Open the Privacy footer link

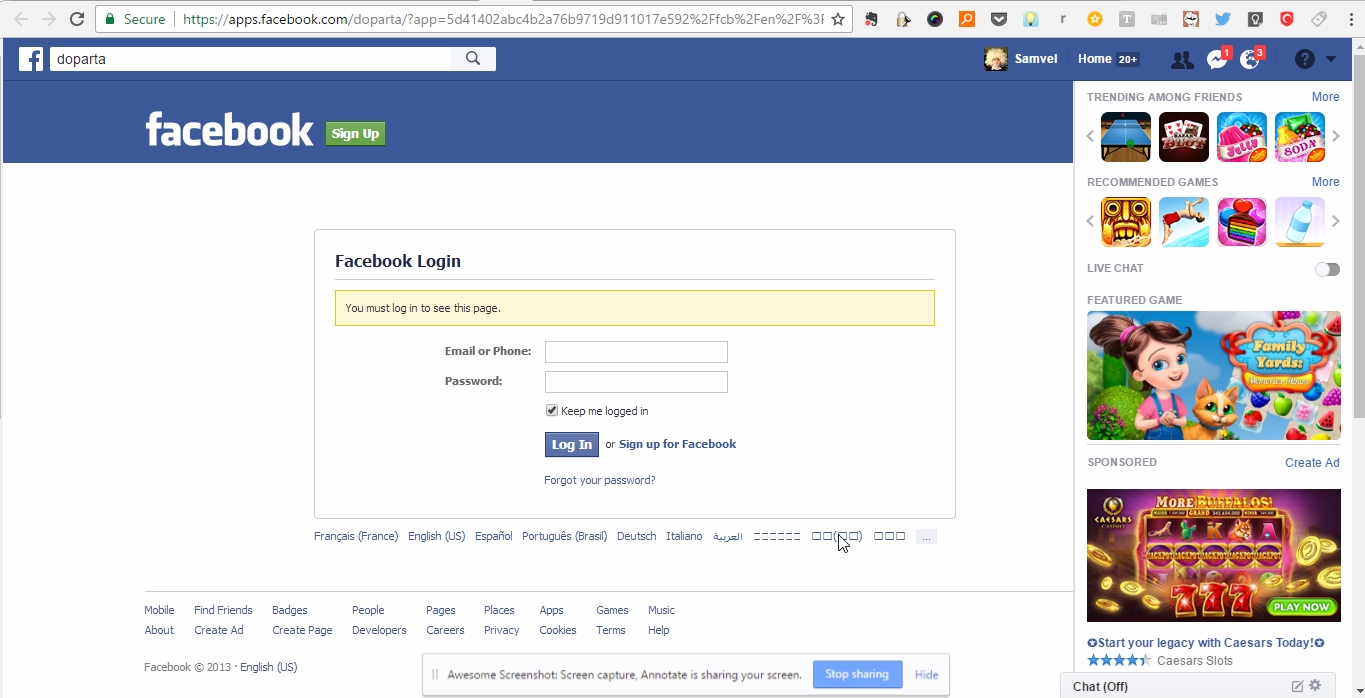(x=501, y=630)
